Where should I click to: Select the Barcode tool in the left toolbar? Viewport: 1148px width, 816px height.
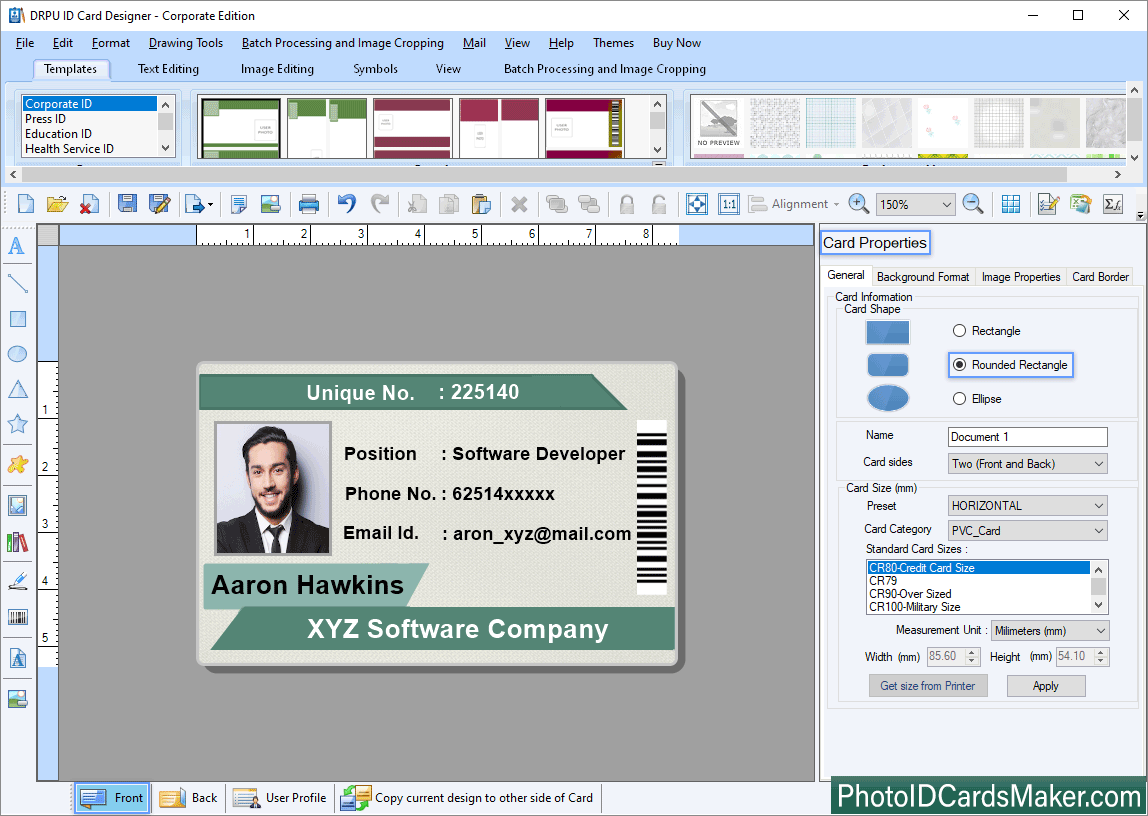pyautogui.click(x=17, y=617)
